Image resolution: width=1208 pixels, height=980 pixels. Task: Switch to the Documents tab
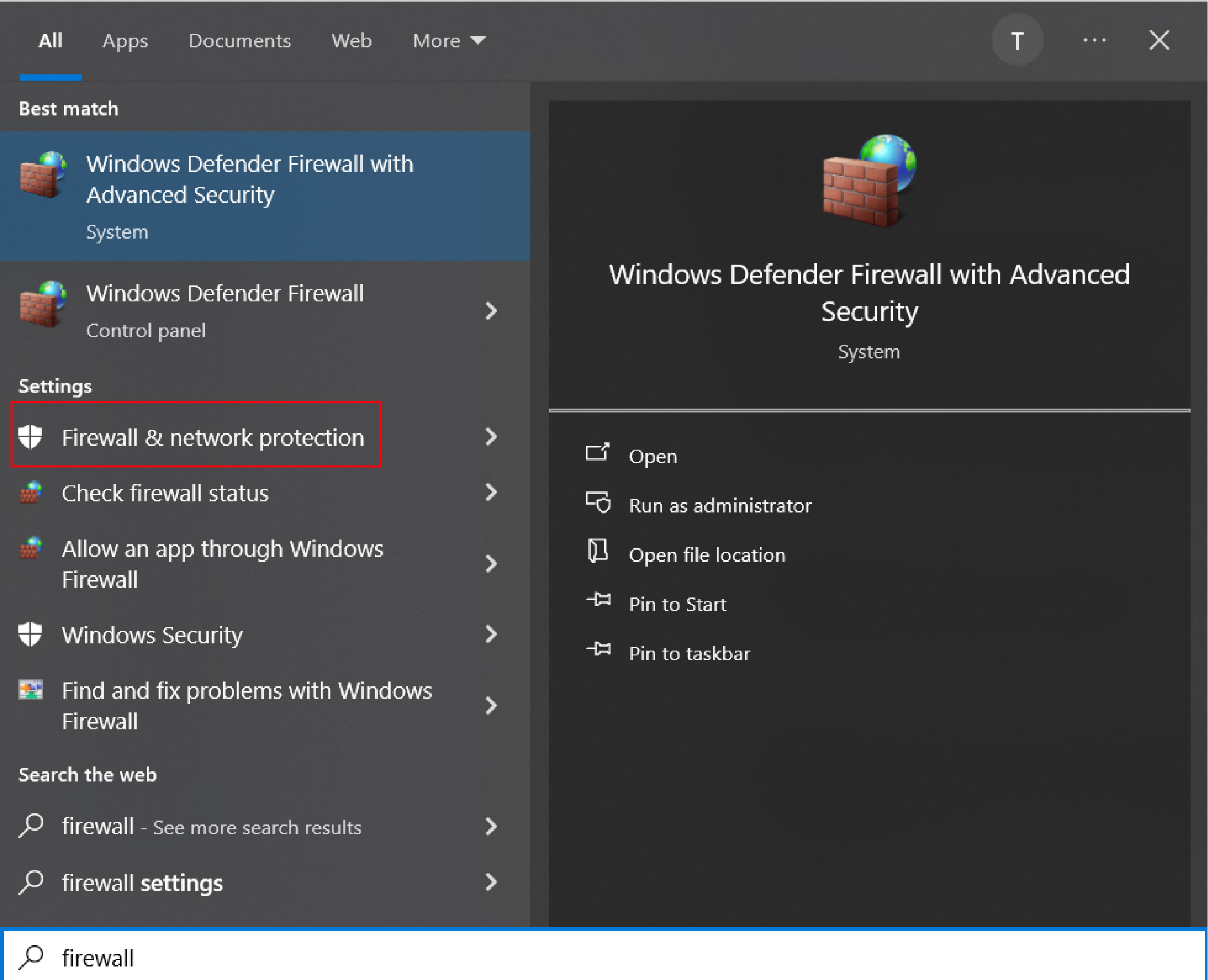tap(240, 41)
